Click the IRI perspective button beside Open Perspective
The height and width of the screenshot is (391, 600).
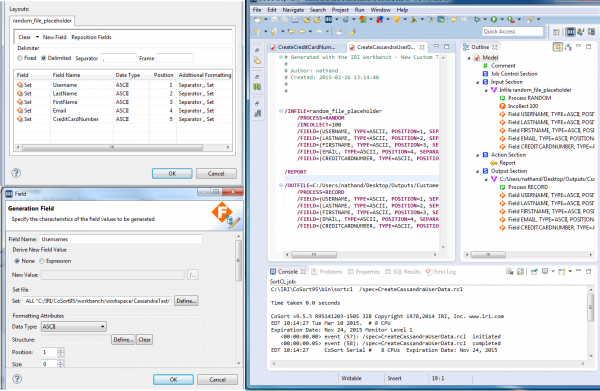pos(570,32)
